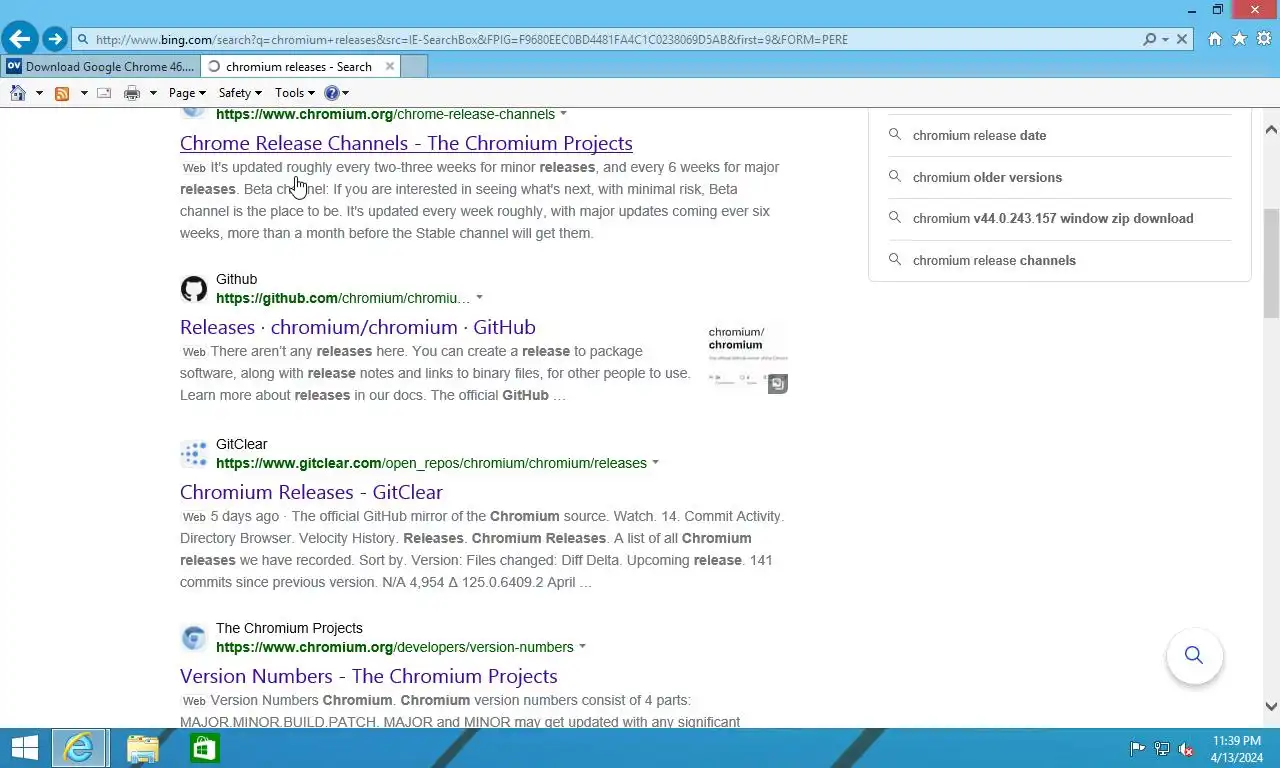Open the Page menu

point(187,93)
